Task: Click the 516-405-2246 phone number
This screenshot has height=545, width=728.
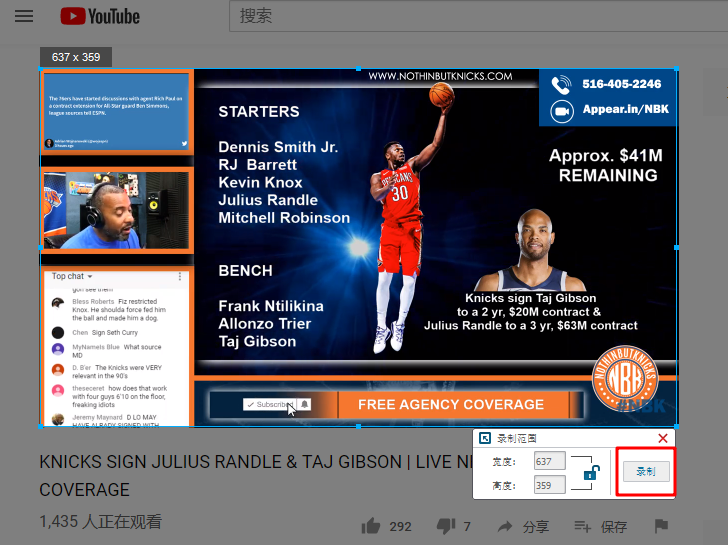Action: coord(622,84)
